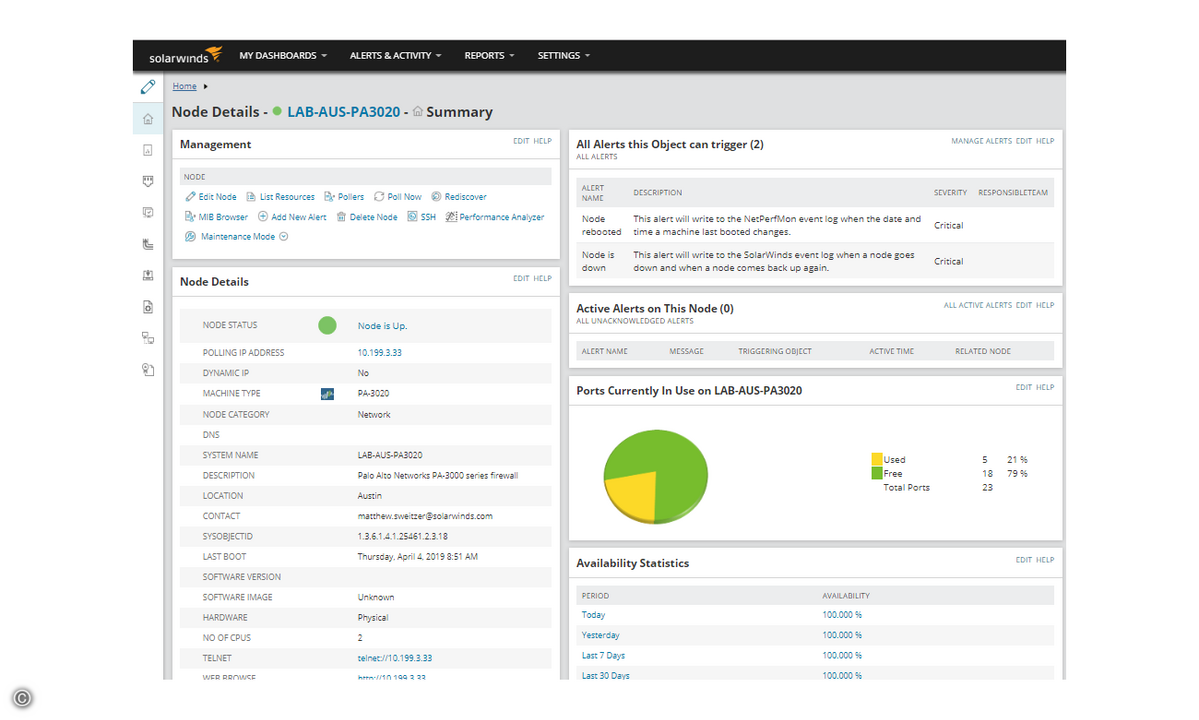The image size is (1199, 720).
Task: Click Edit in Ports Currently In Use panel
Action: [x=1023, y=388]
